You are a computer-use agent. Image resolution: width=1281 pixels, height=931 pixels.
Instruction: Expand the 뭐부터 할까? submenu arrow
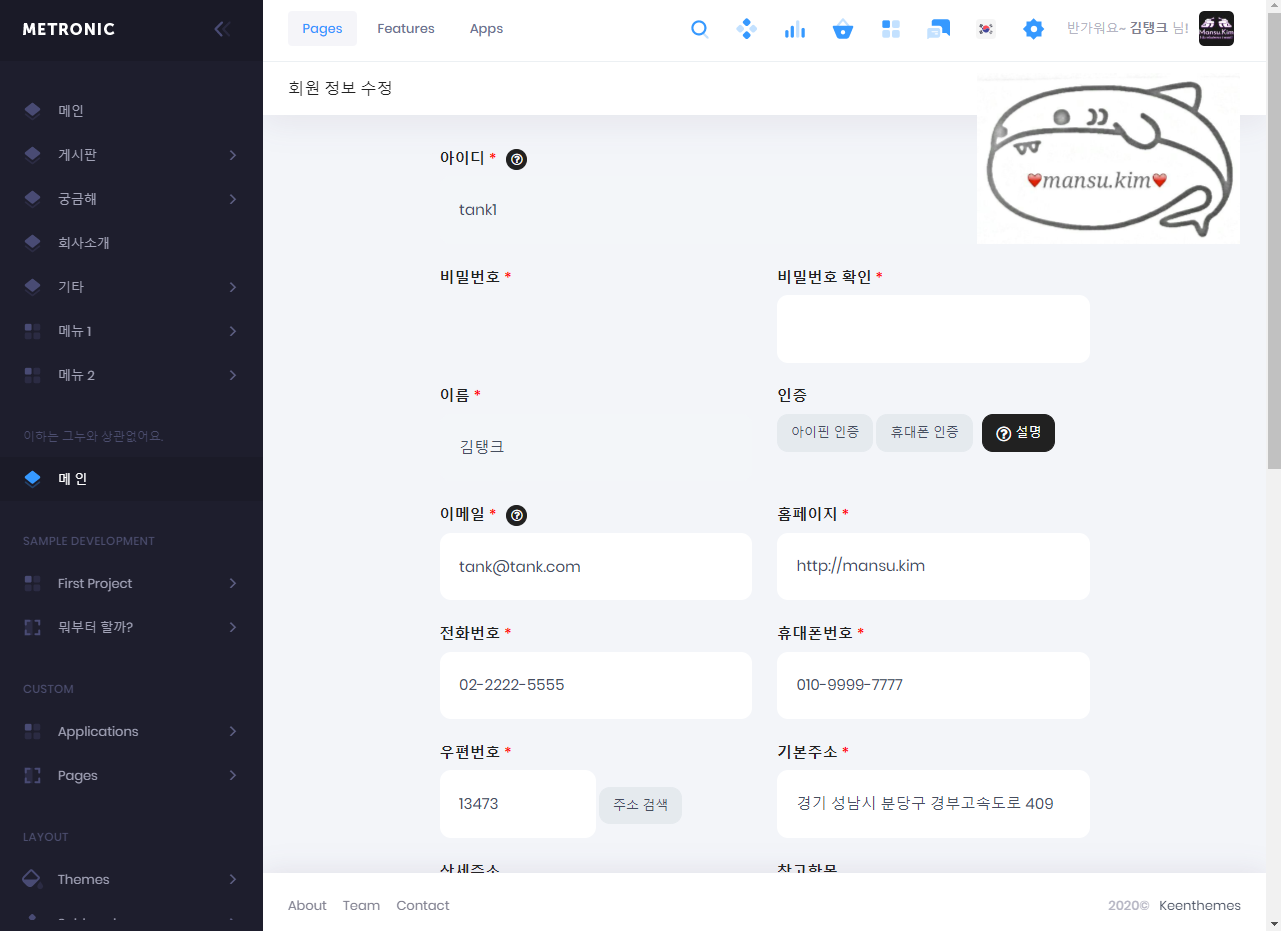(x=232, y=627)
